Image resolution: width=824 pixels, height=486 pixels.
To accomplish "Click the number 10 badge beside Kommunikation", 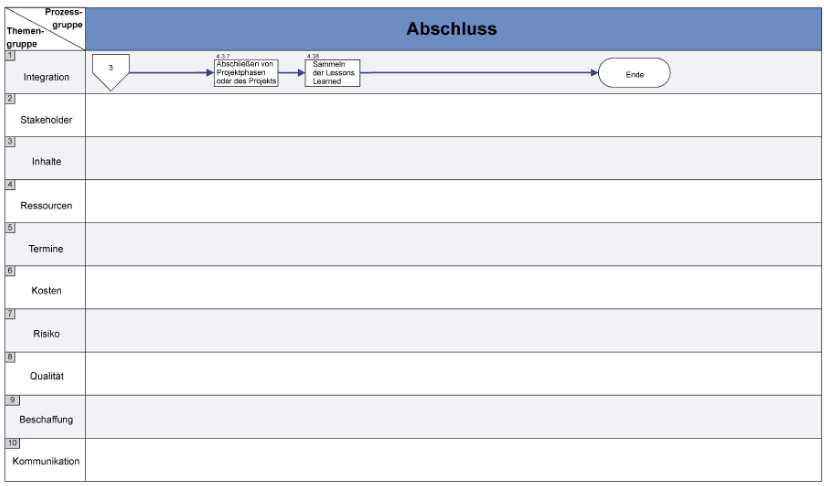I will click(13, 443).
